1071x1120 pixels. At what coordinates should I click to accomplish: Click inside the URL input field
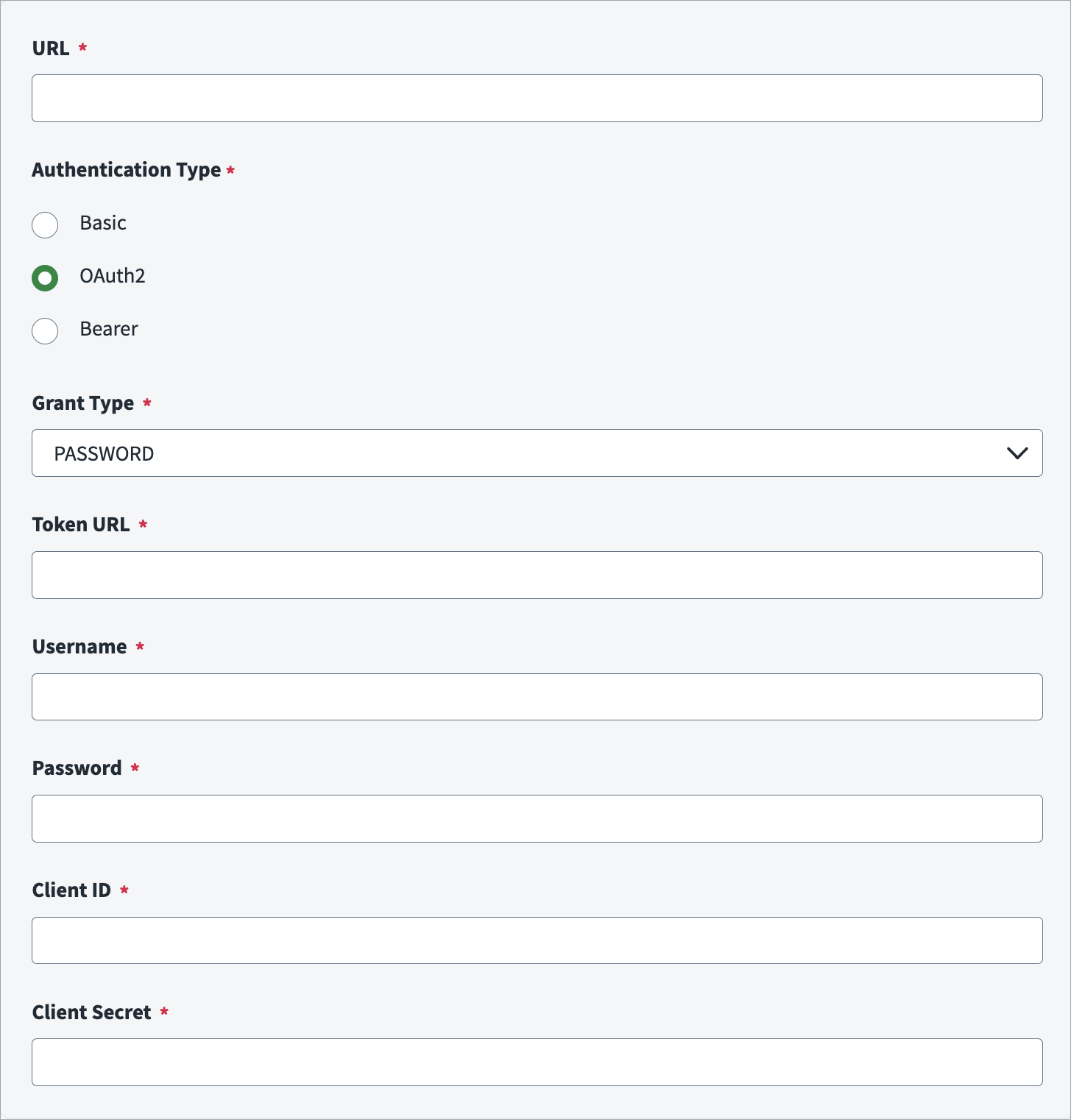click(x=537, y=98)
